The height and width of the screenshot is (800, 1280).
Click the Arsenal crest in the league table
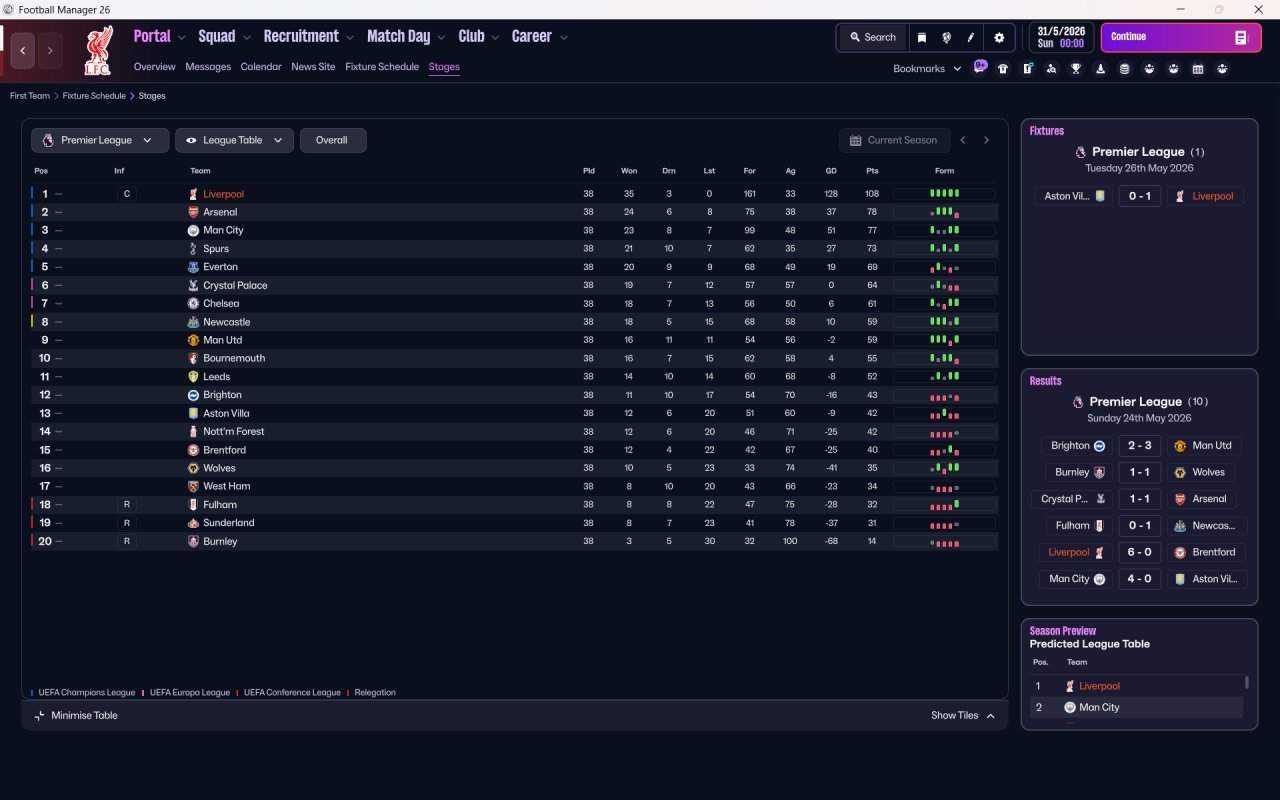click(x=193, y=212)
